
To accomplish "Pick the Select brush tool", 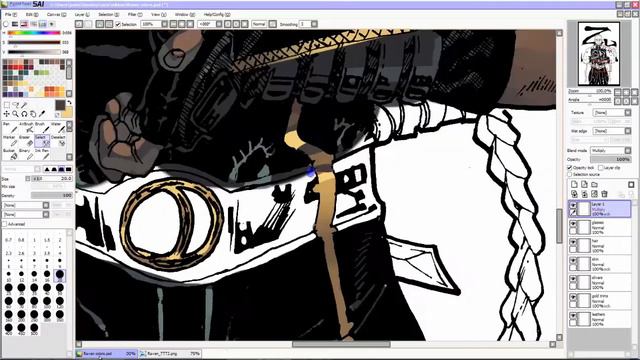I will (x=42, y=141).
